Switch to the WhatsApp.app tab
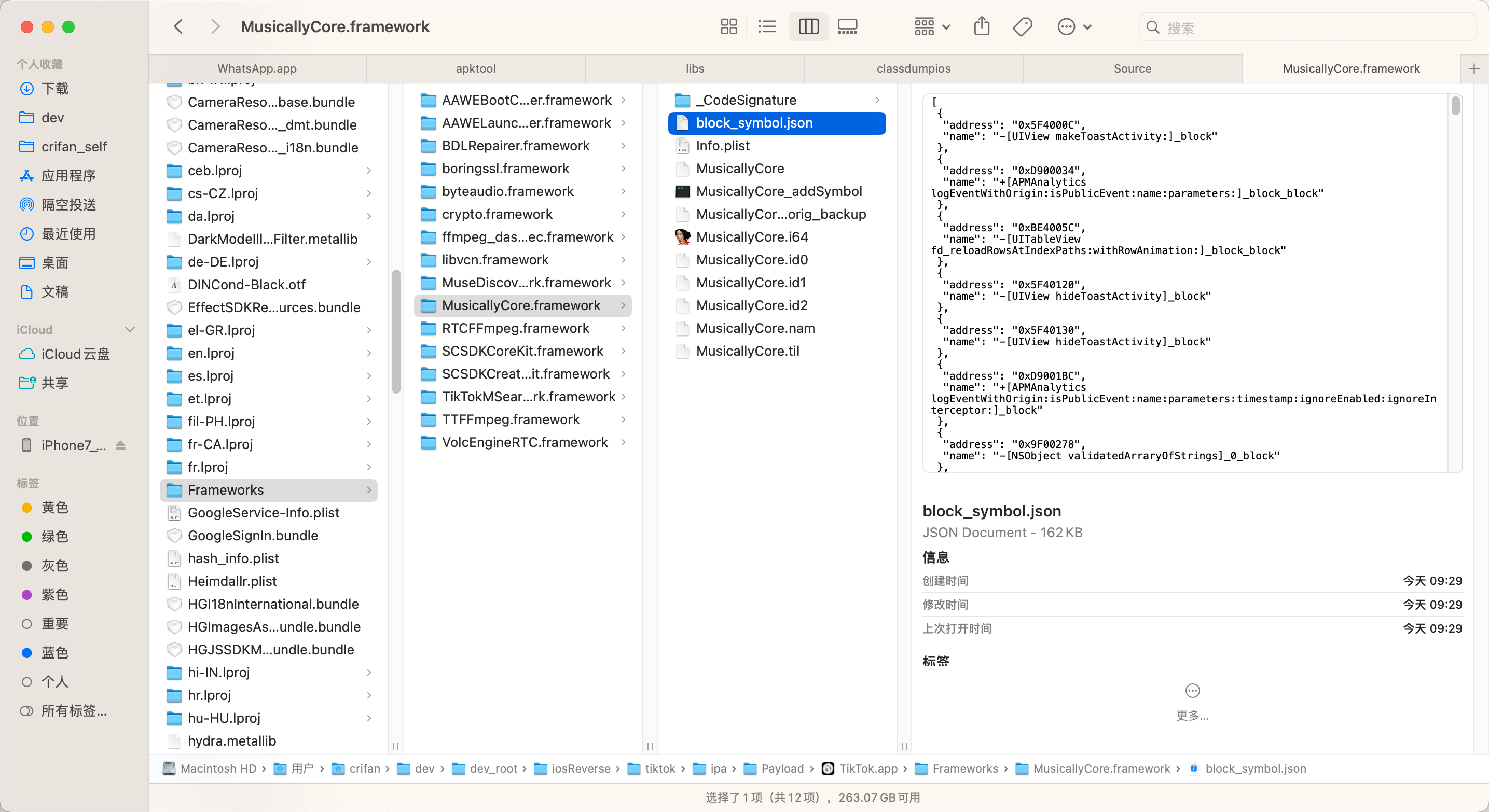 (x=257, y=69)
